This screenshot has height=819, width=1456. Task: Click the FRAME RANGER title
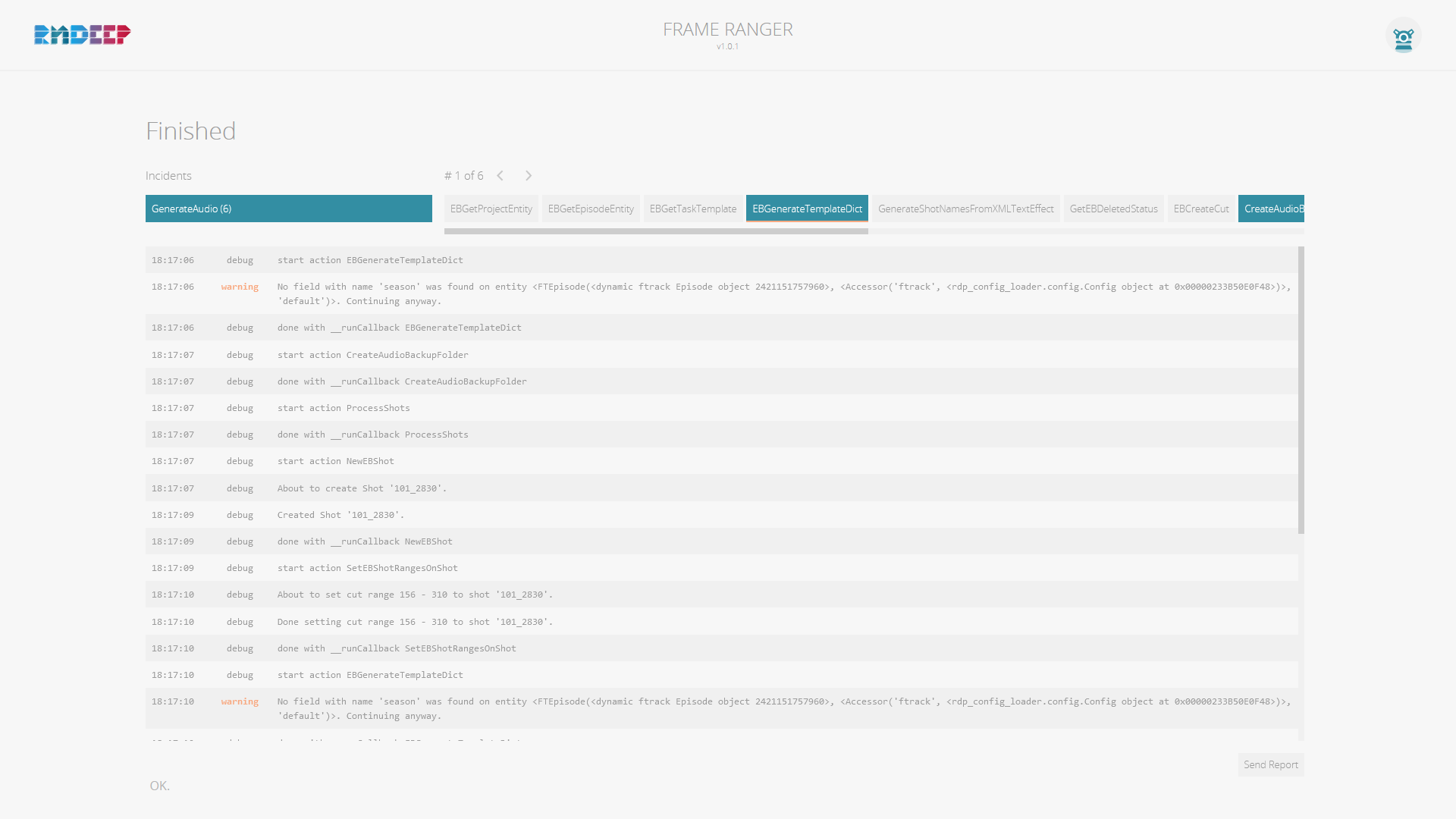pyautogui.click(x=727, y=30)
